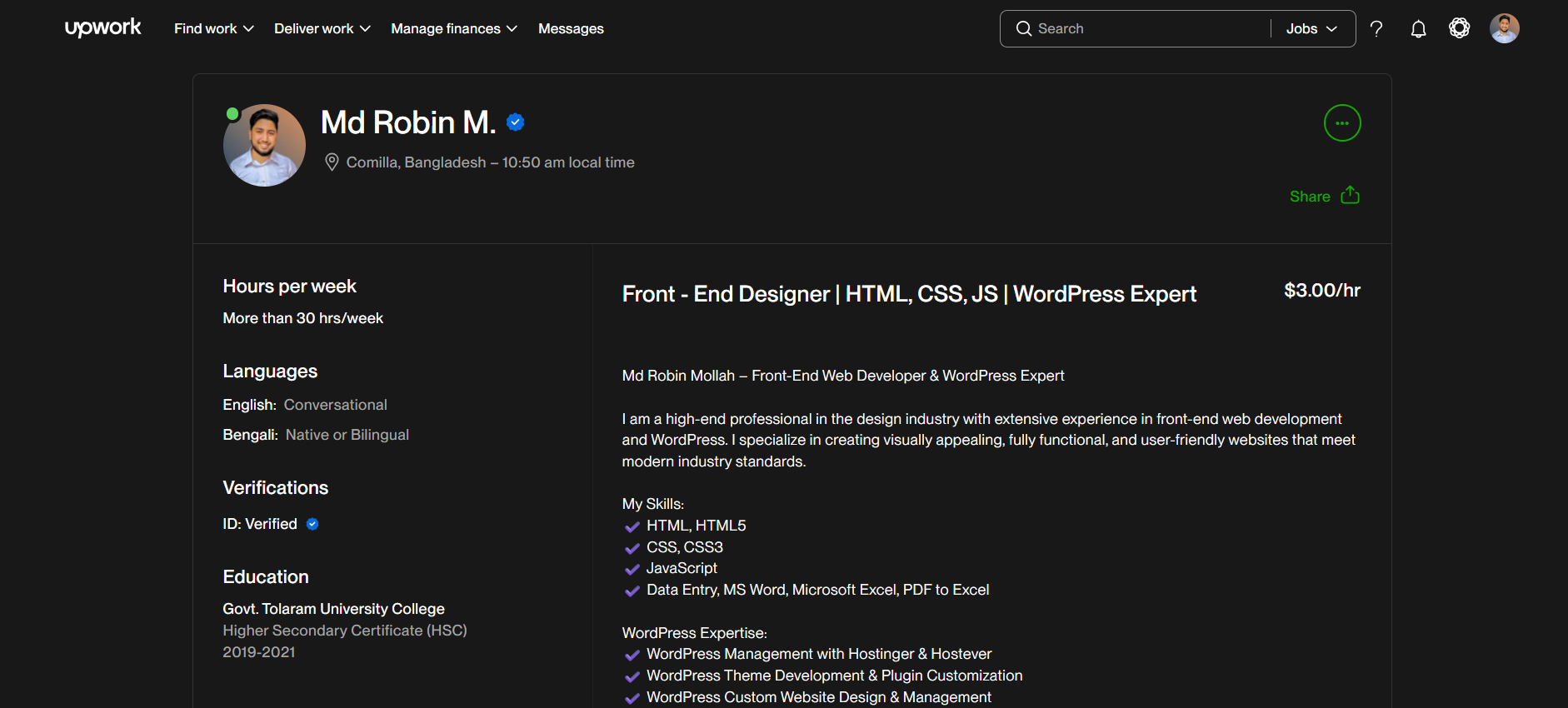Click the Search input field

coord(1150,29)
